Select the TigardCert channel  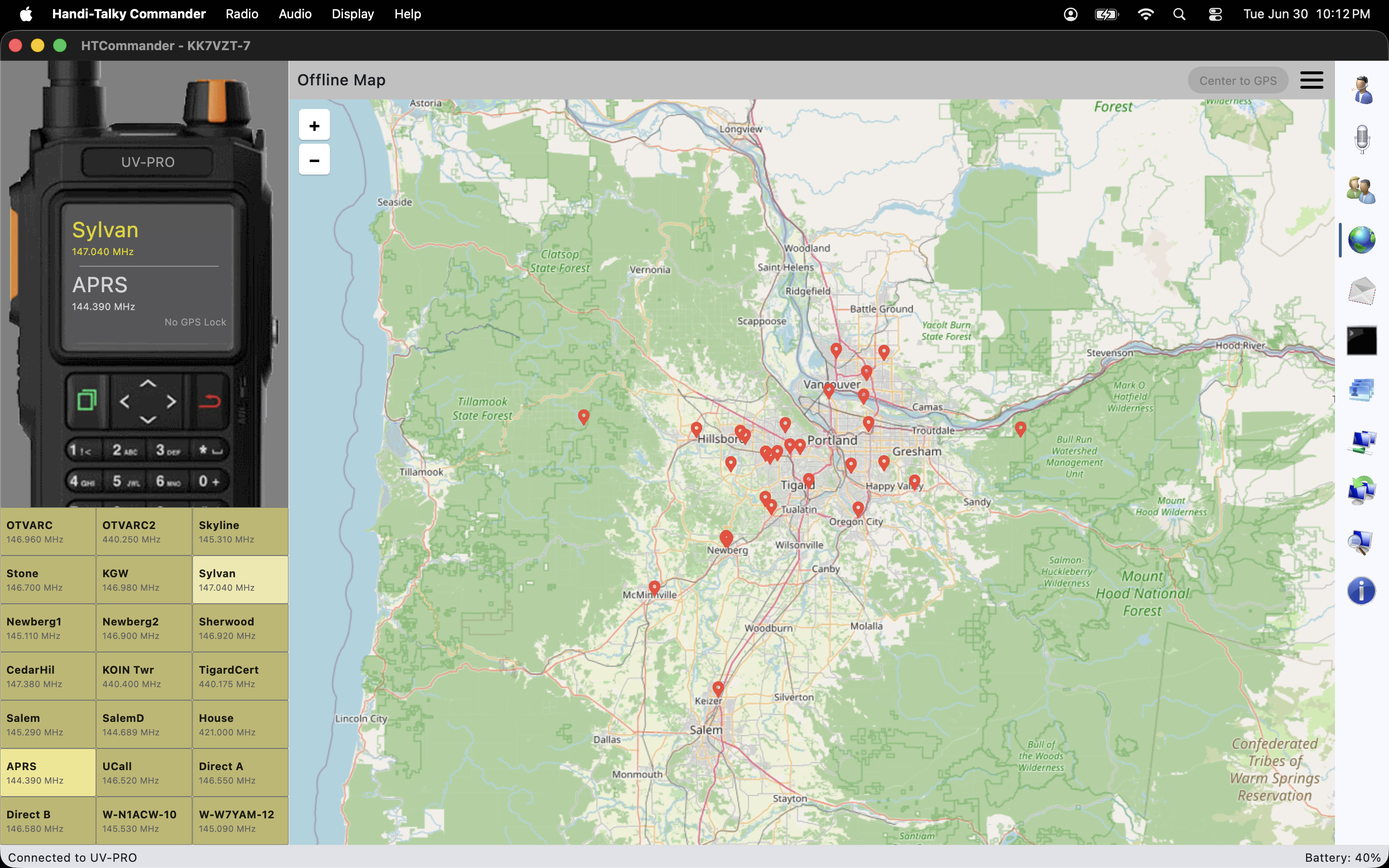[x=240, y=676]
